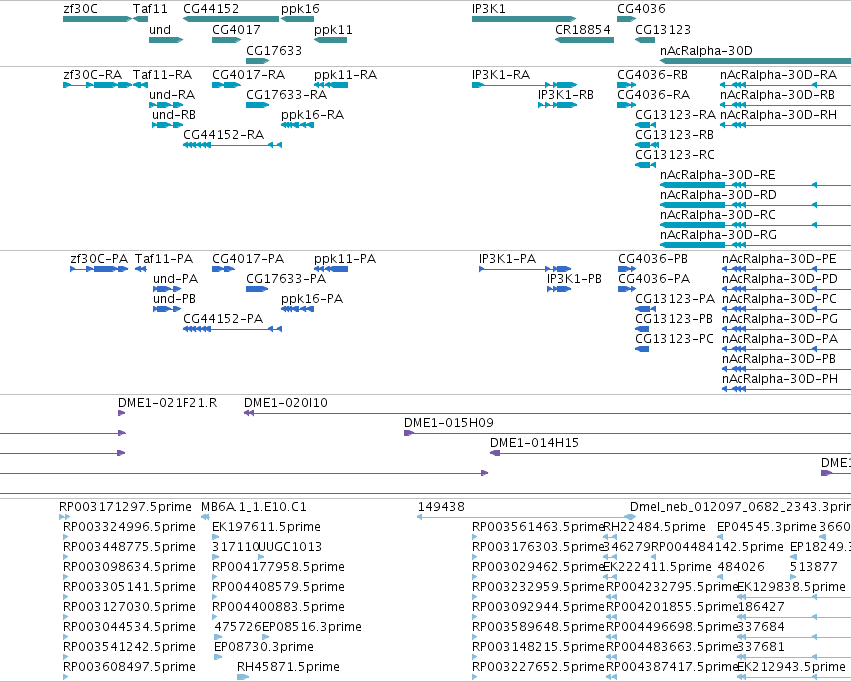The height and width of the screenshot is (682, 851).
Task: Click the zf30C-RA transcript
Action: pos(97,85)
